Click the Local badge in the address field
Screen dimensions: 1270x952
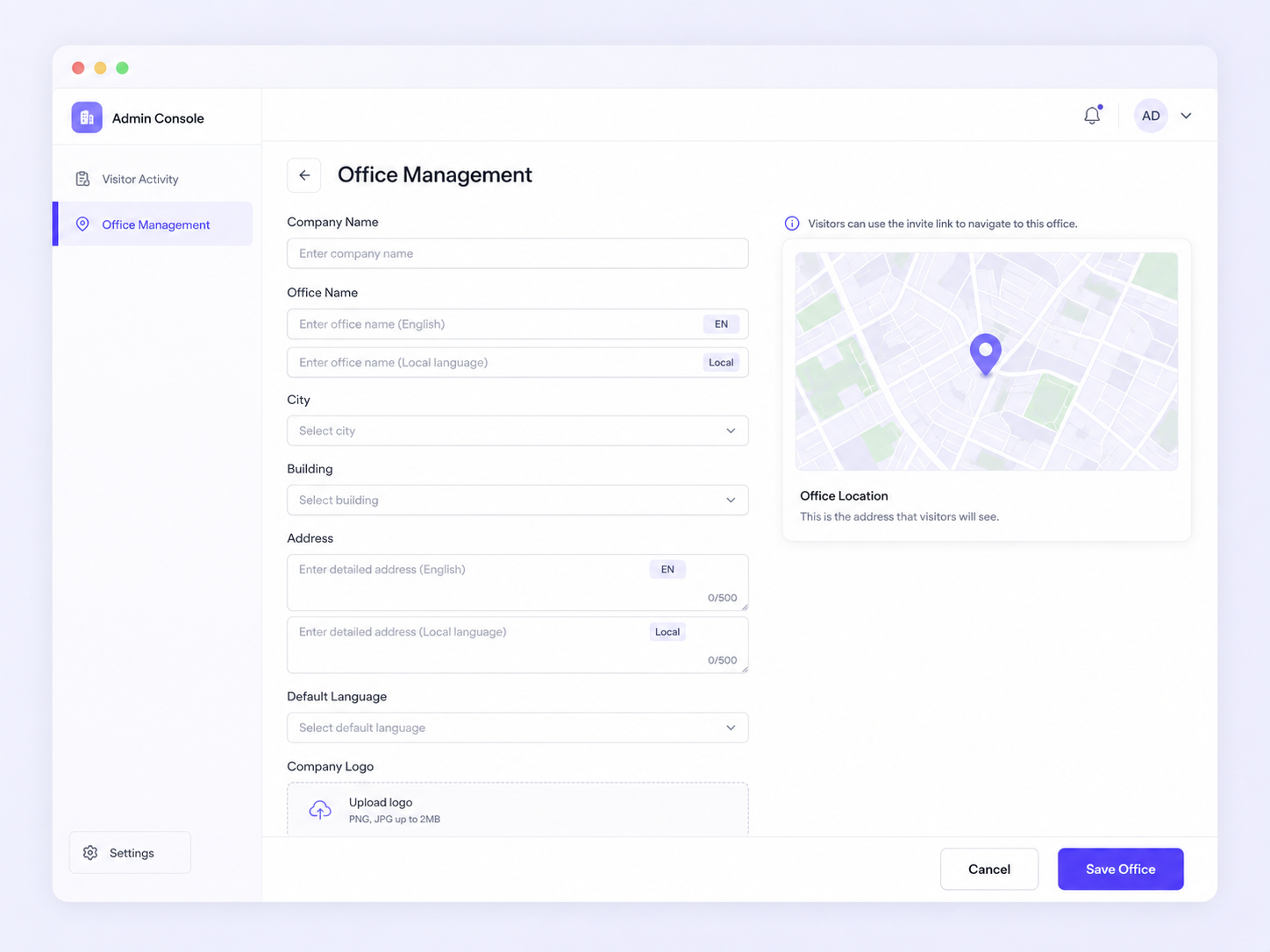(x=667, y=632)
